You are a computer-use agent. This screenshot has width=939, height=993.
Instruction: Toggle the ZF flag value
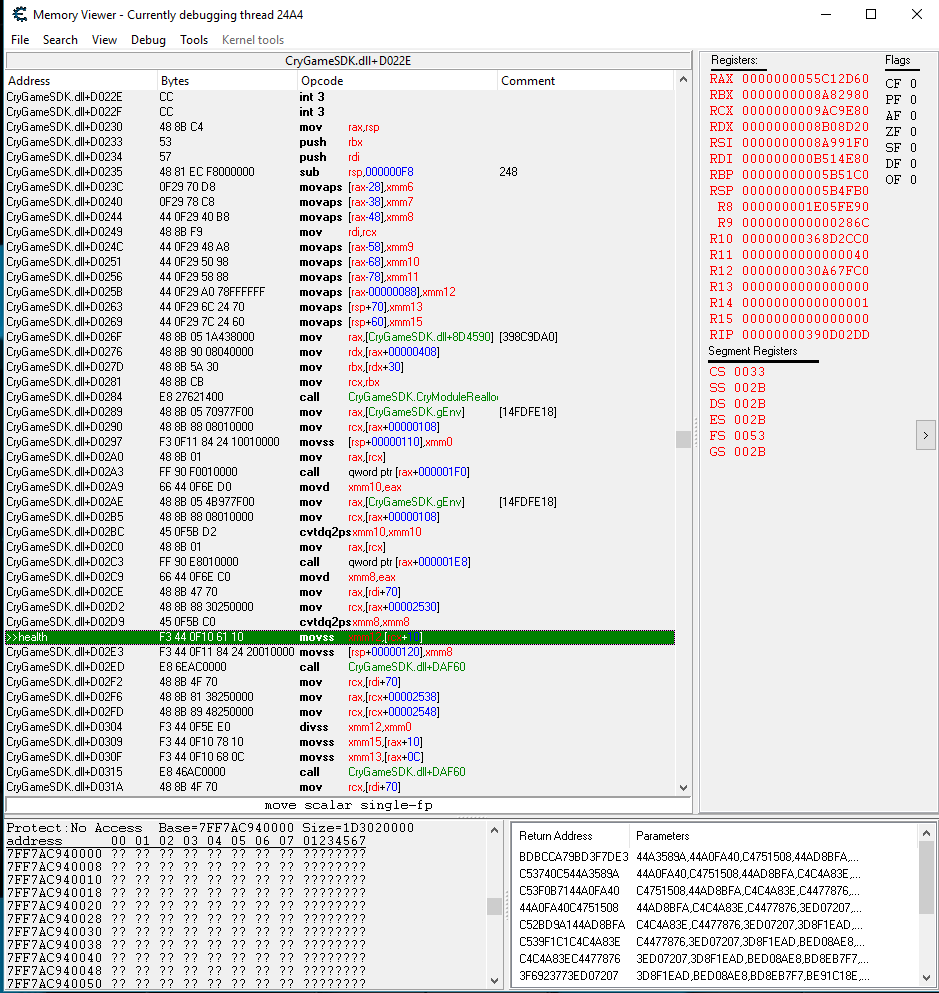click(x=913, y=132)
